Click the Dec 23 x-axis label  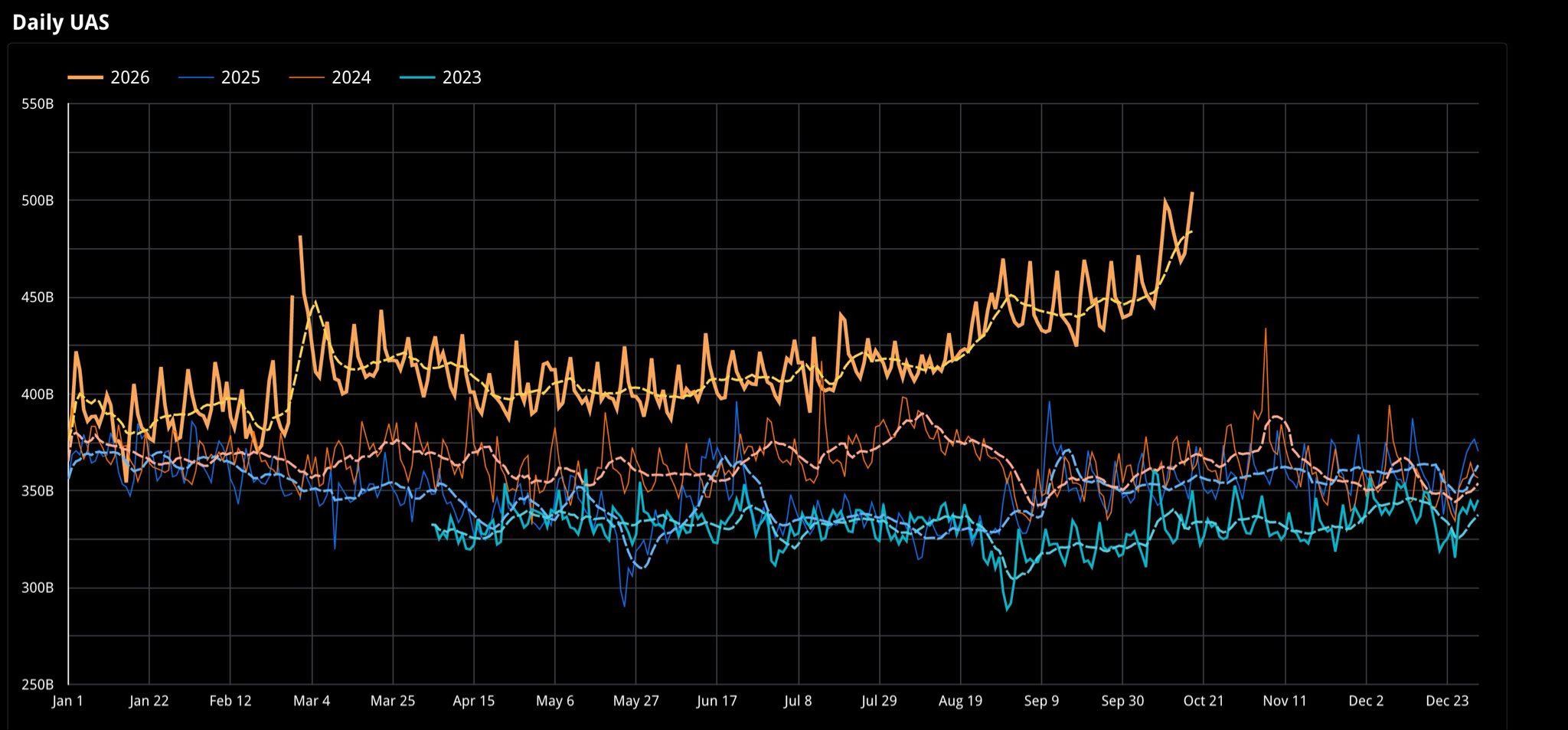(1448, 701)
